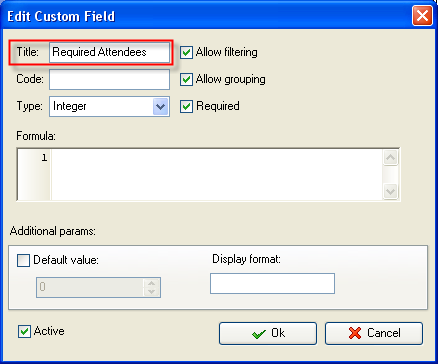Decrease the default value with the spinner's down arrow
438x364 pixels.
pyautogui.click(x=152, y=291)
